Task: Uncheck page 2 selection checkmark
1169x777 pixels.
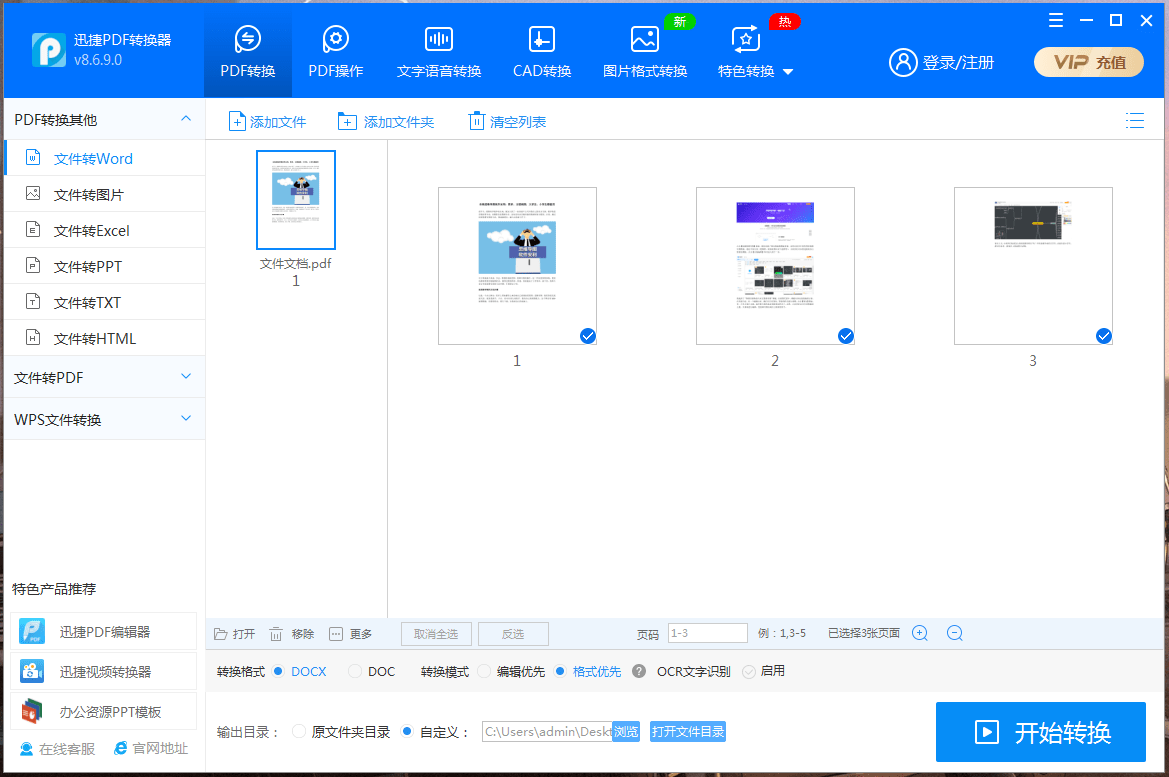Action: point(845,336)
